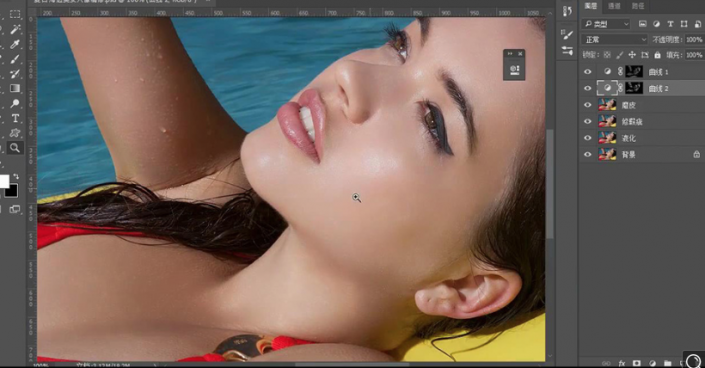The width and height of the screenshot is (705, 368).
Task: Select the foreground white color swatch
Action: click(x=4, y=181)
